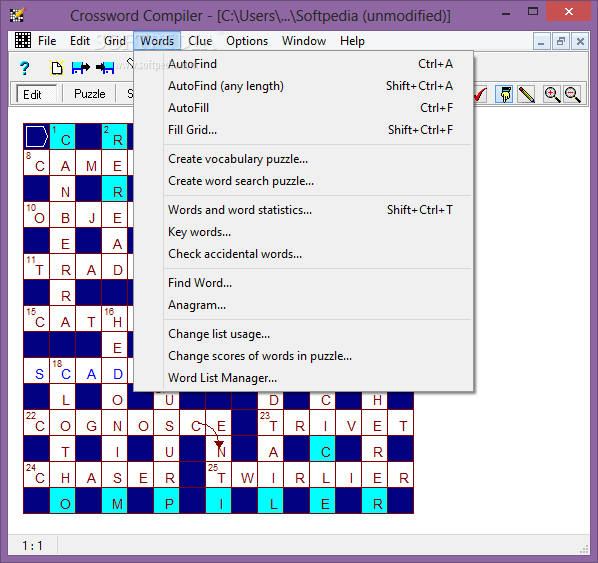
Task: Select grid cell numbered 18 with blue C
Action: (x=63, y=371)
